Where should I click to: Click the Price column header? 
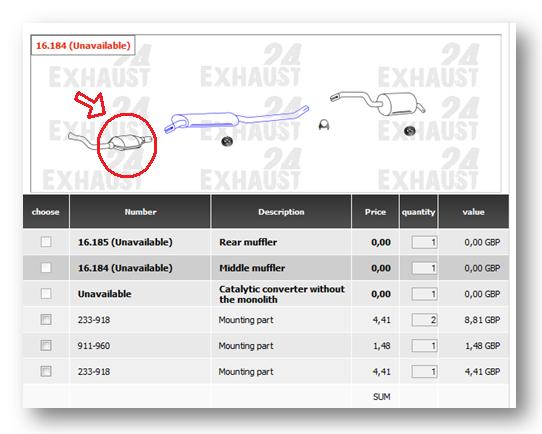(375, 211)
